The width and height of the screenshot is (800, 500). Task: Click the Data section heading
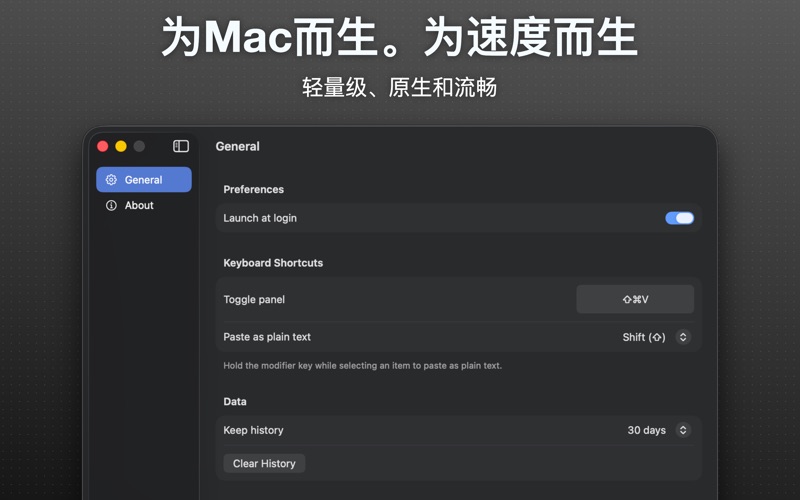[x=235, y=402]
